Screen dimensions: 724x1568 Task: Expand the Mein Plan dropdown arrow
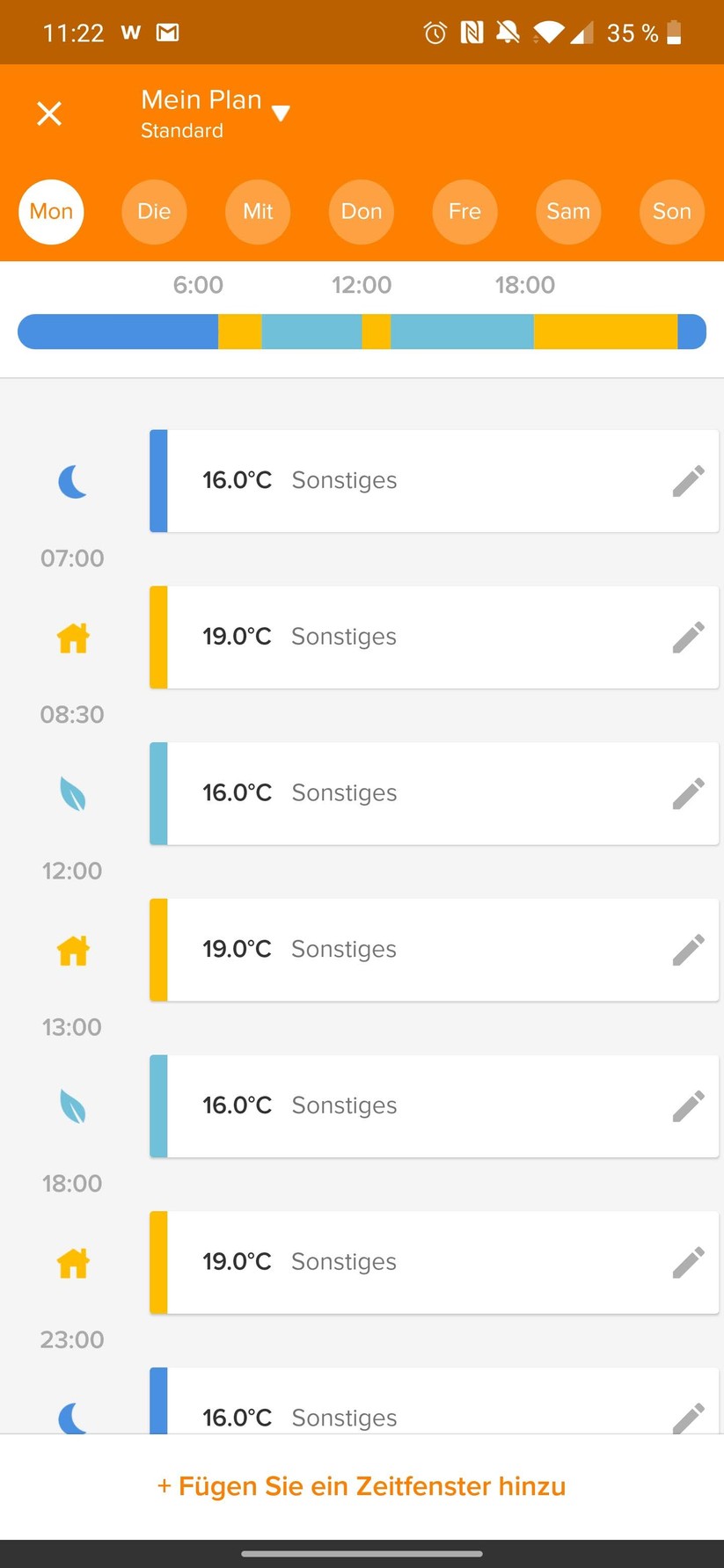(281, 113)
